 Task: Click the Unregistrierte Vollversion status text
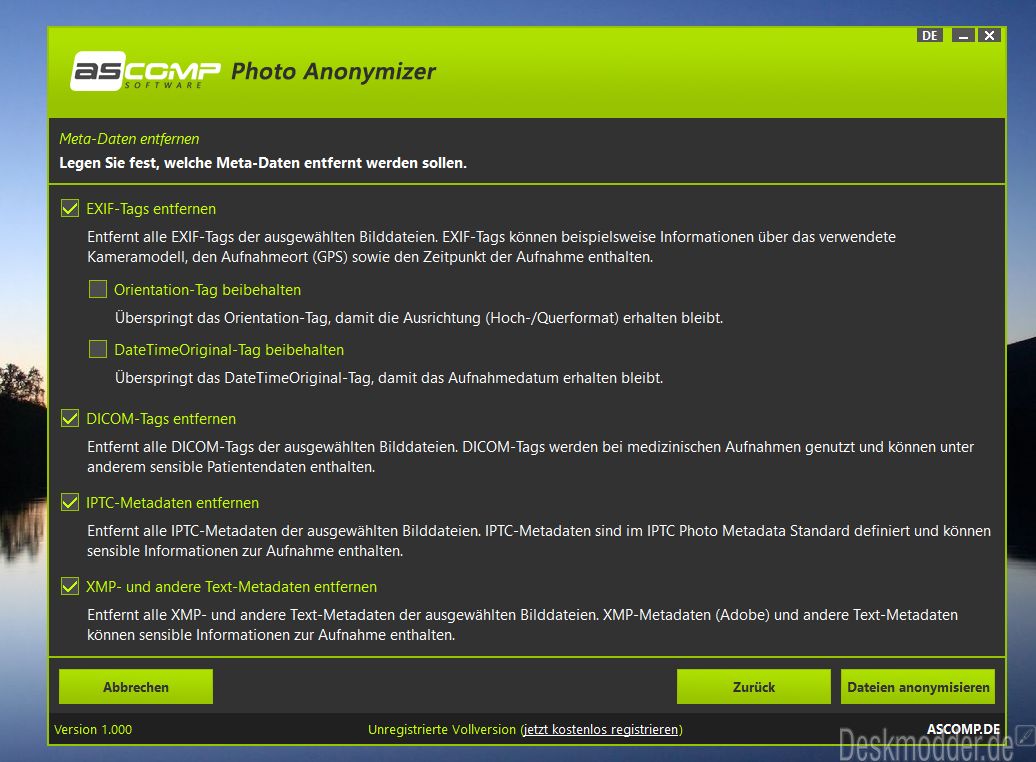[441, 730]
